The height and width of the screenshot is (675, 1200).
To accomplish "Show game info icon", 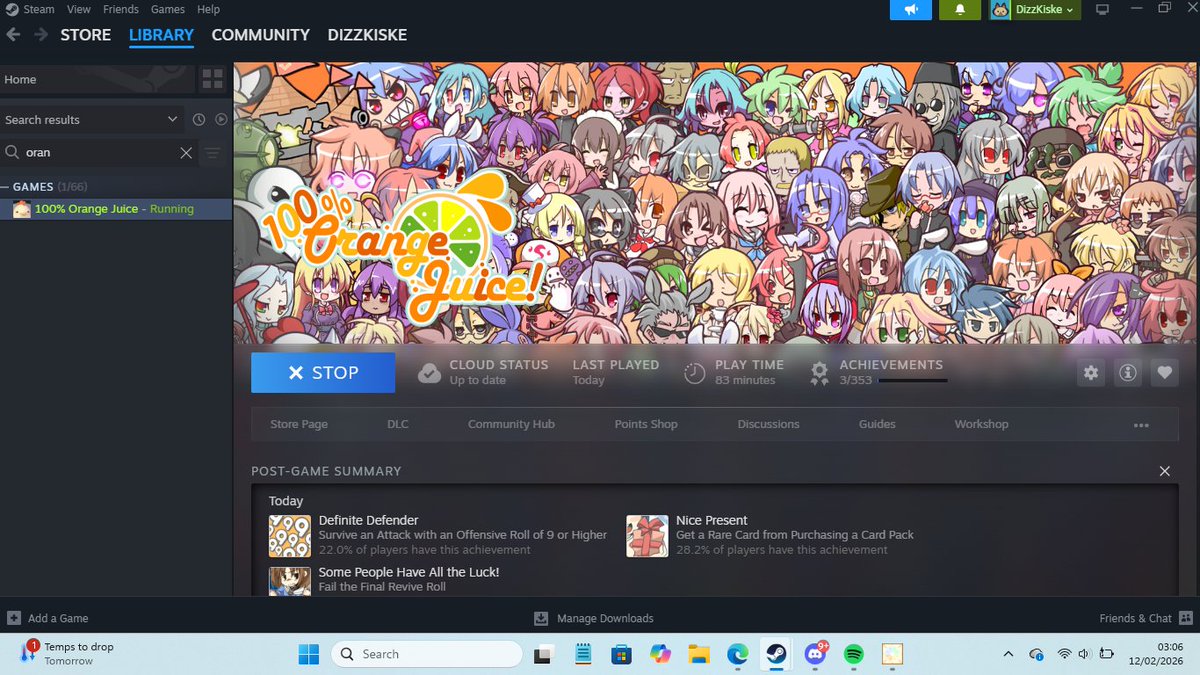I will click(1128, 373).
